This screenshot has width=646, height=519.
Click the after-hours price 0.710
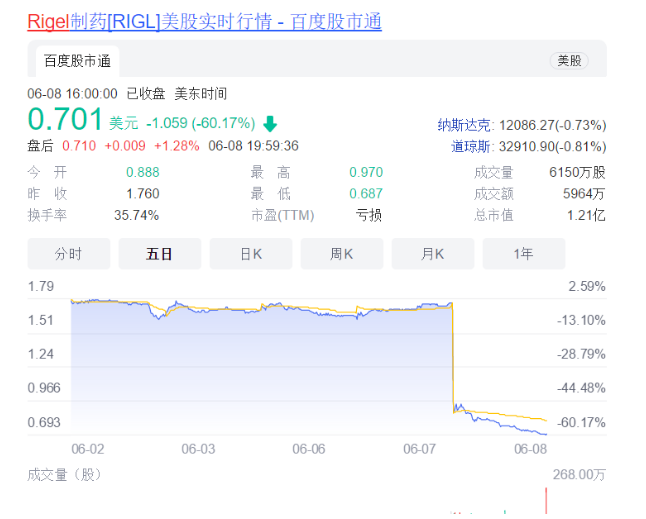click(x=78, y=146)
